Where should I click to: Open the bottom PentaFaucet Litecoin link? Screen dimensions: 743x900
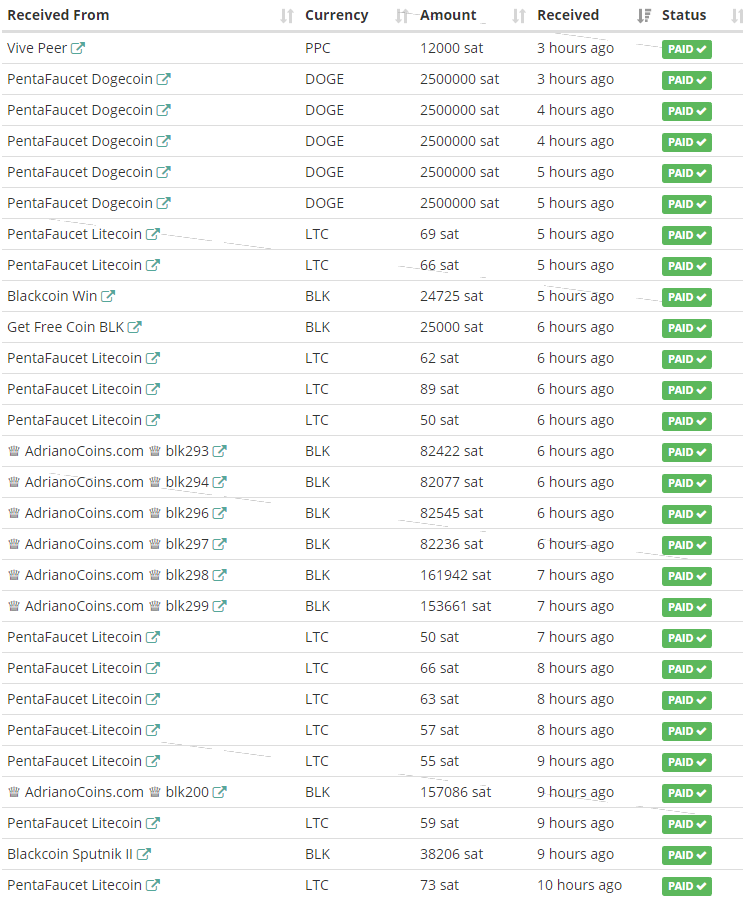[x=75, y=885]
